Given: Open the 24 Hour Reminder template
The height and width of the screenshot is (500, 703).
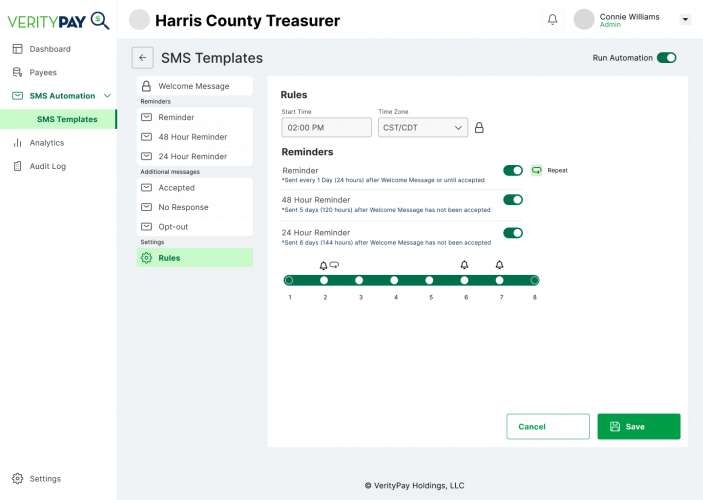Looking at the screenshot, I should point(195,156).
